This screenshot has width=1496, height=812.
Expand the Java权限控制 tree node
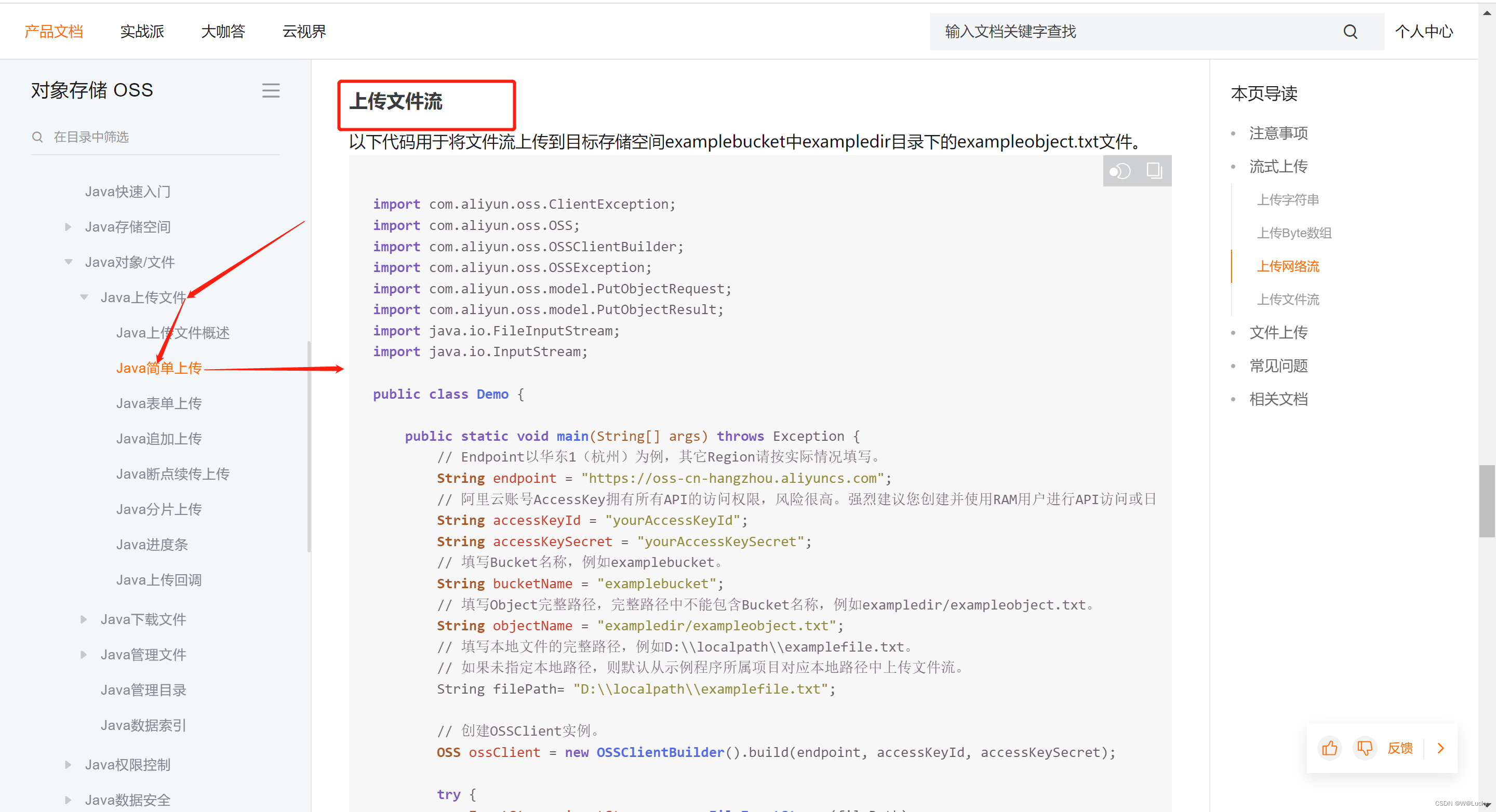tap(68, 764)
